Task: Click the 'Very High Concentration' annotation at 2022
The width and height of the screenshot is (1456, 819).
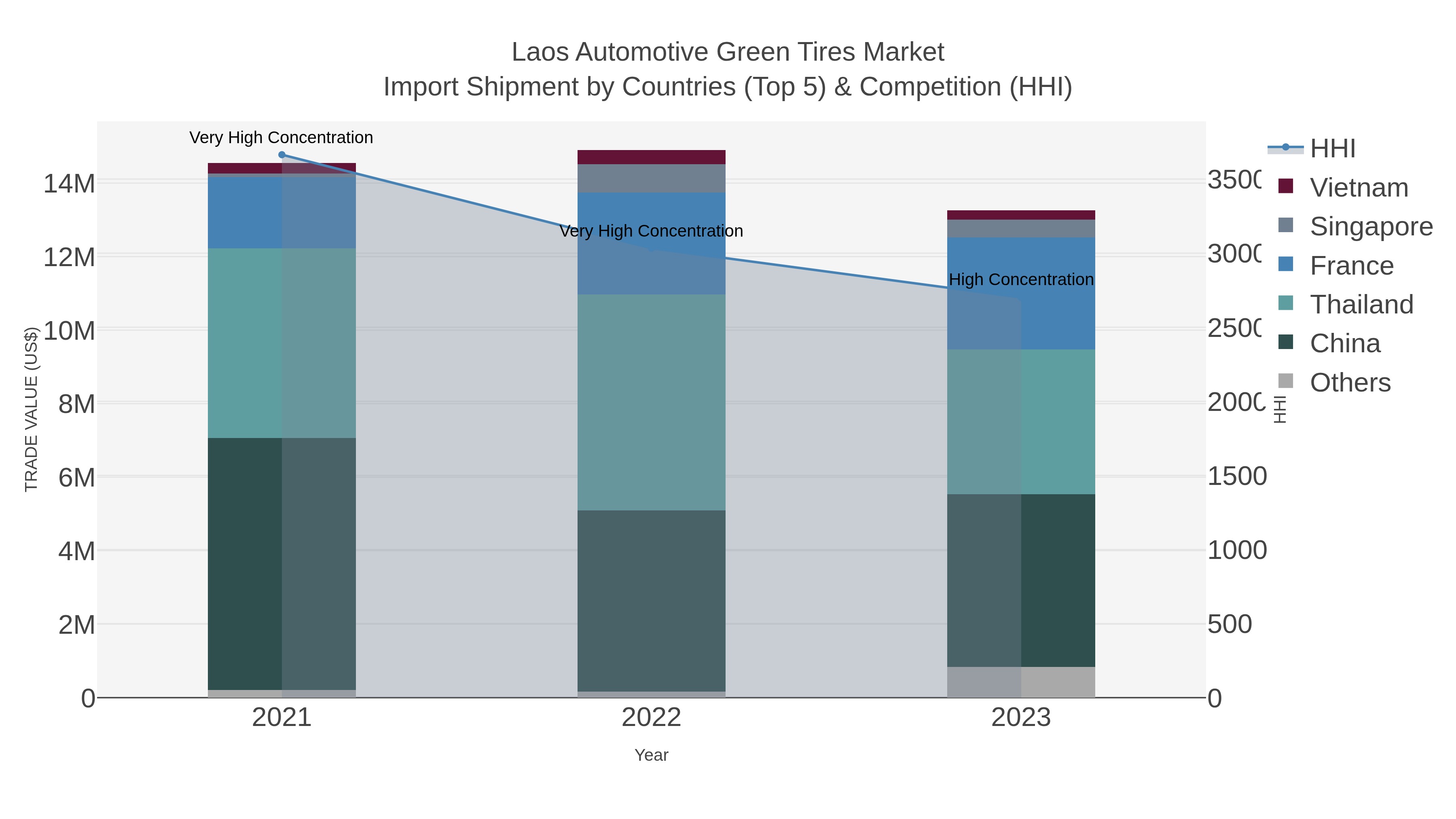Action: click(x=651, y=231)
